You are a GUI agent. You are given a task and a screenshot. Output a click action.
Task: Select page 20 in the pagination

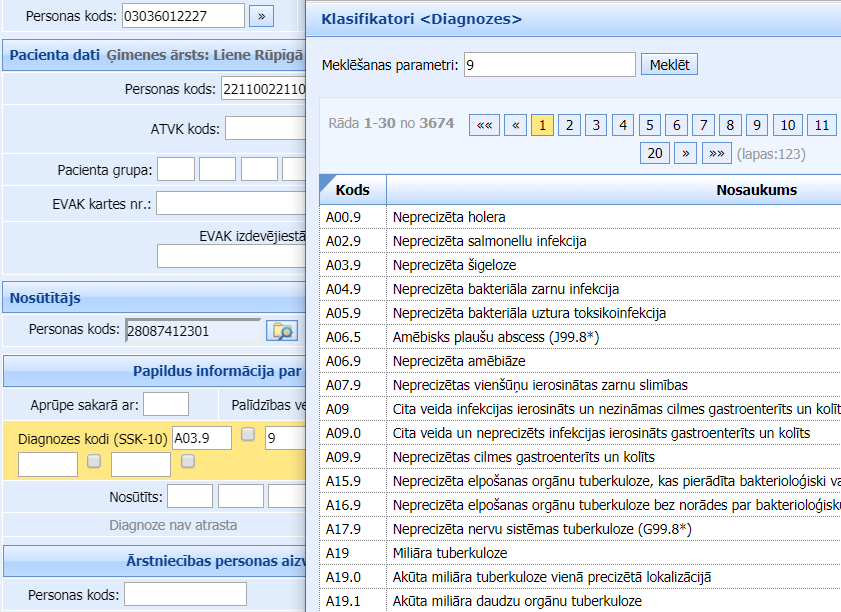pyautogui.click(x=655, y=153)
